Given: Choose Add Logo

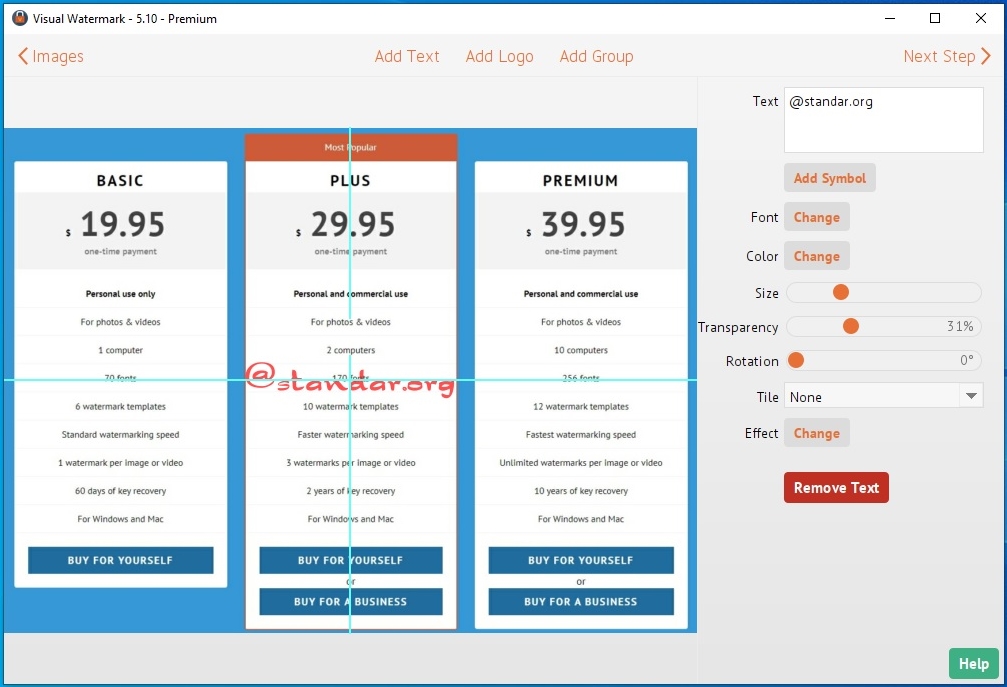Looking at the screenshot, I should [500, 57].
